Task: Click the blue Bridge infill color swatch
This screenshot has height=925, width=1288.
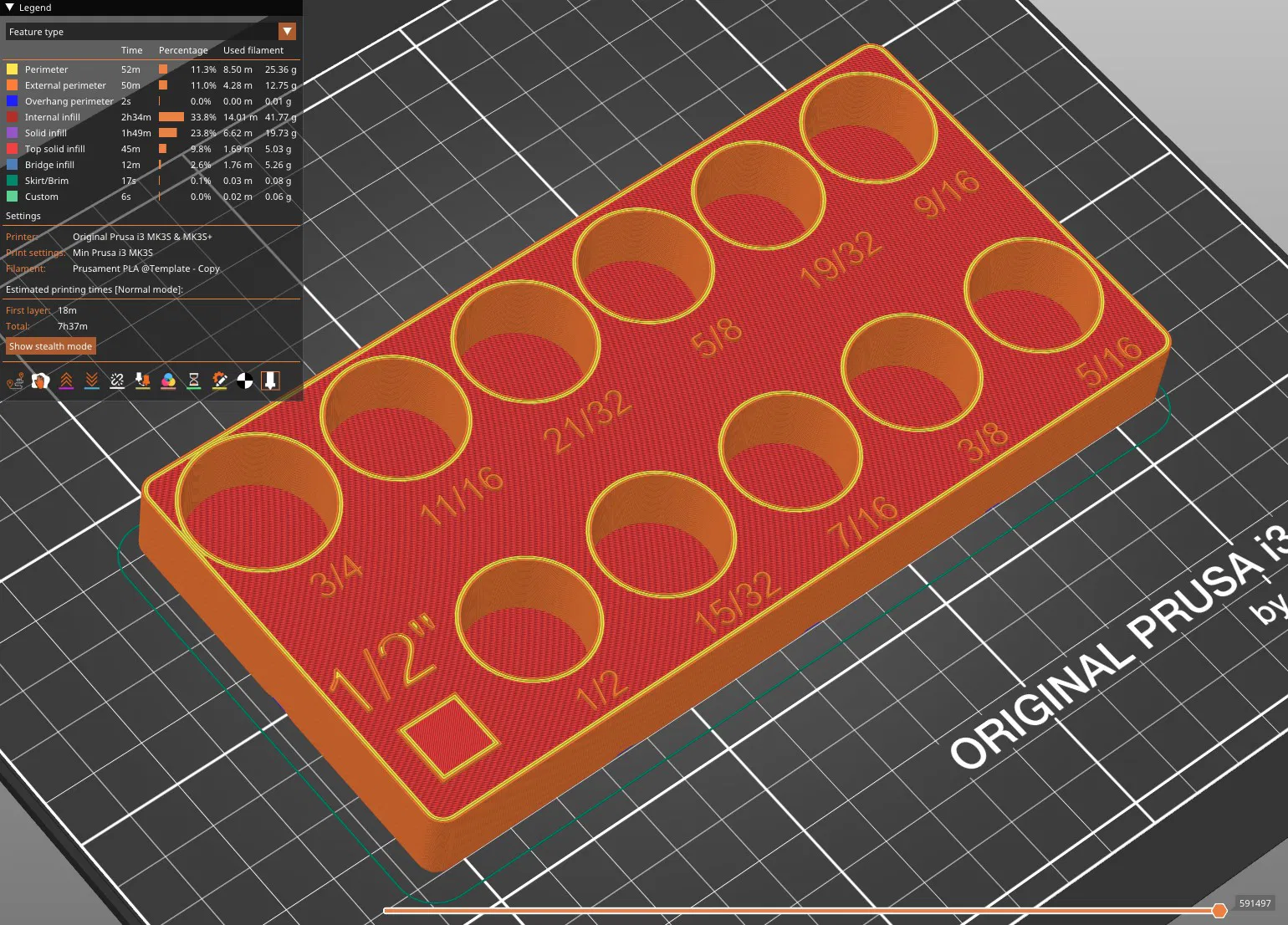Action: click(x=12, y=165)
